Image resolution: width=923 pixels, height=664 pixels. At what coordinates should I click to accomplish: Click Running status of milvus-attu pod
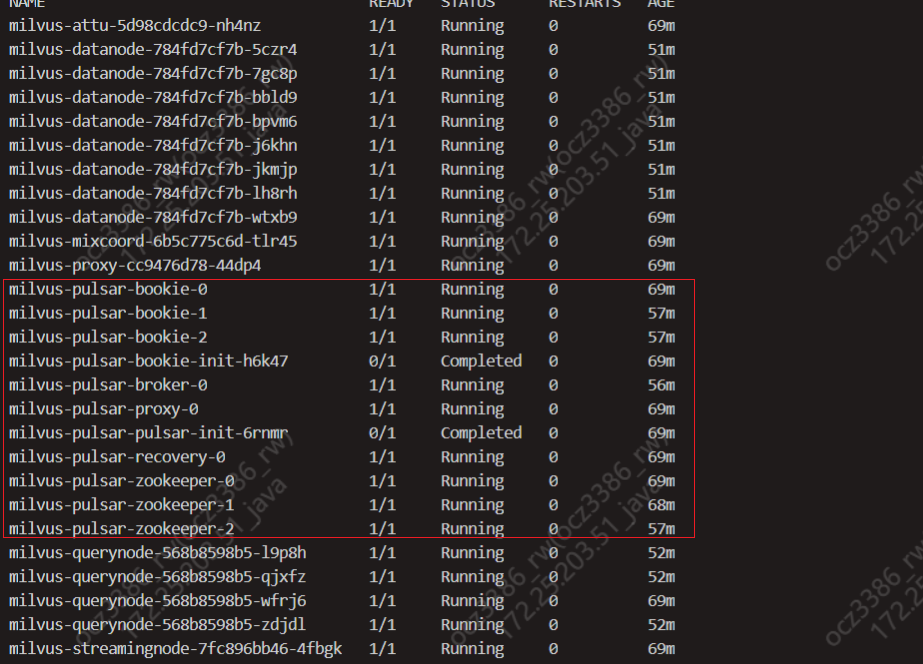[473, 26]
